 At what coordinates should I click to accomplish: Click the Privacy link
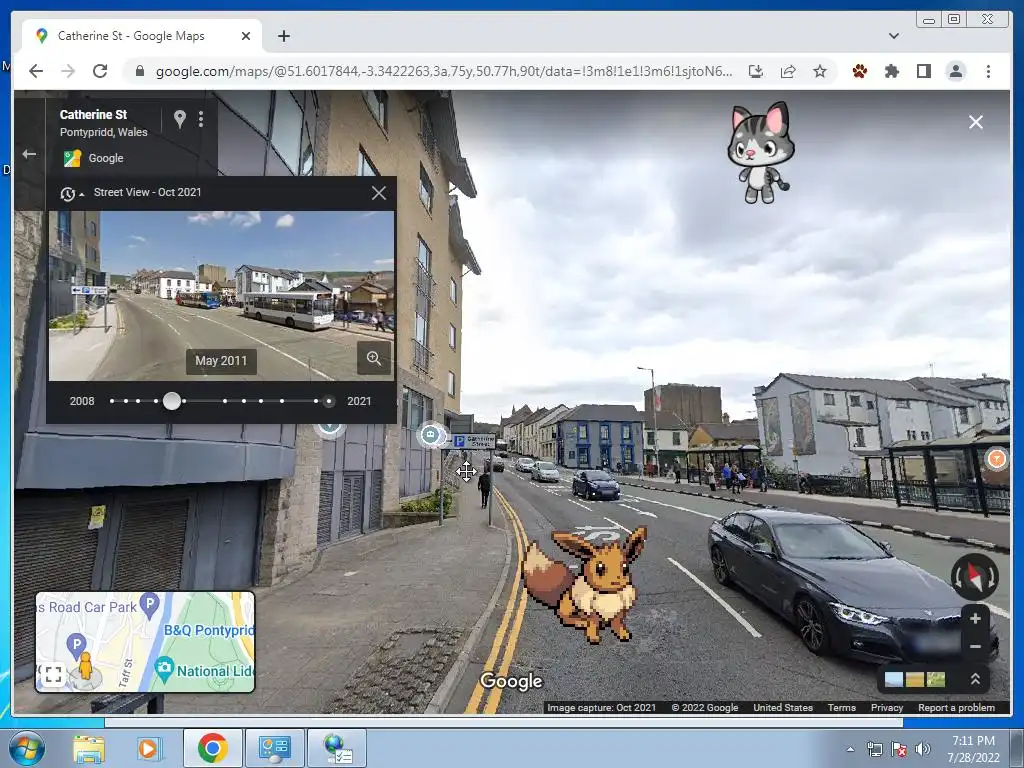(887, 707)
